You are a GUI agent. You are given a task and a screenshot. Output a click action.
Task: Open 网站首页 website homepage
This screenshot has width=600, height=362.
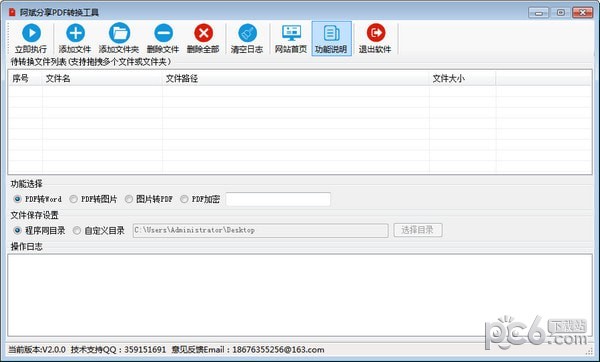pos(291,39)
